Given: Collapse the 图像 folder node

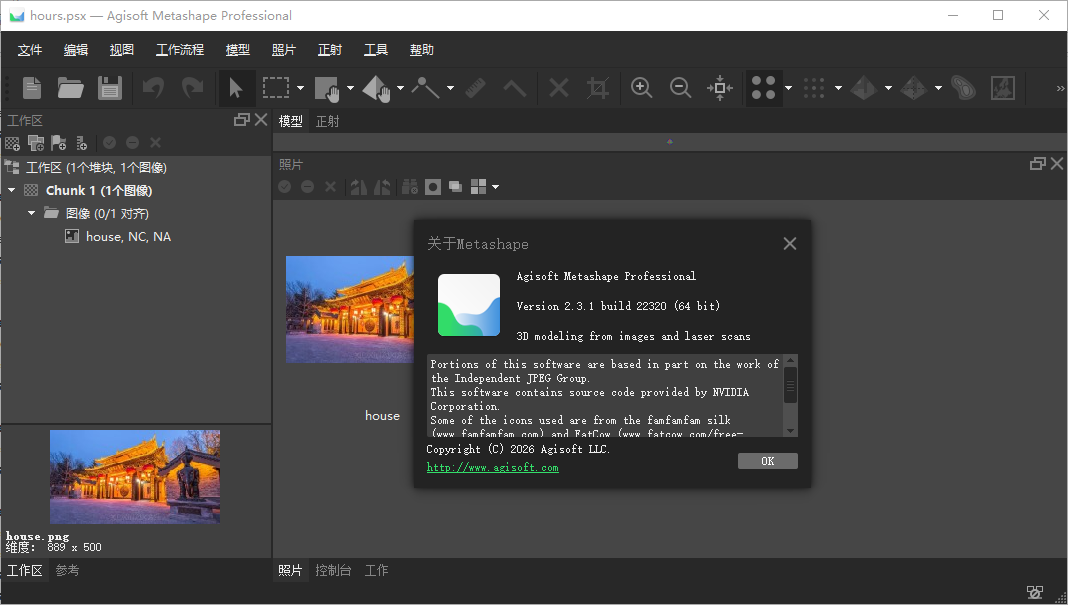Looking at the screenshot, I should click(32, 213).
